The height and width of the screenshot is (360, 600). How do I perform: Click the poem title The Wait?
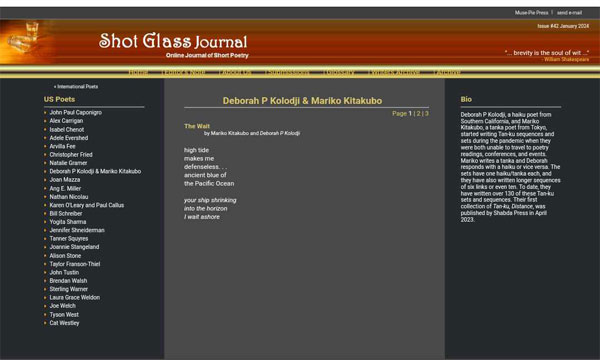(197, 126)
